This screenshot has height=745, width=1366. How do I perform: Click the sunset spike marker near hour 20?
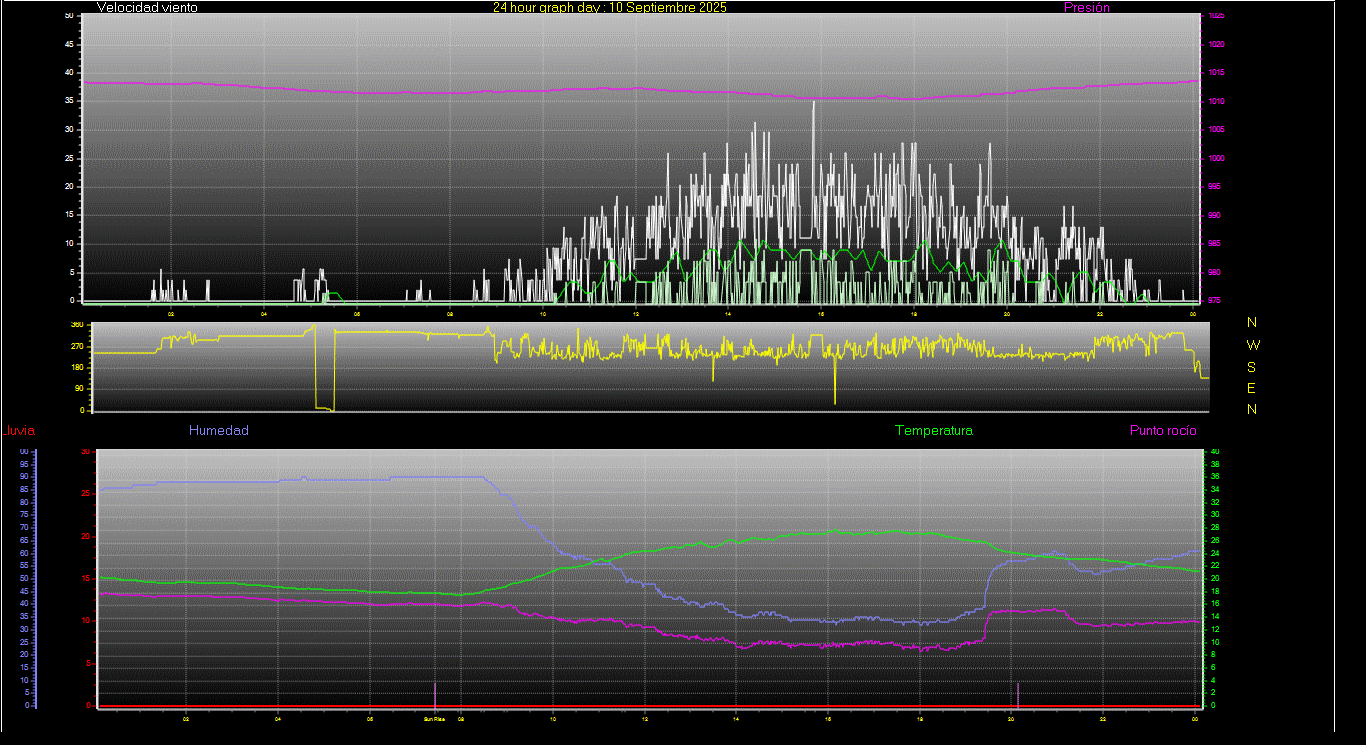[1018, 694]
